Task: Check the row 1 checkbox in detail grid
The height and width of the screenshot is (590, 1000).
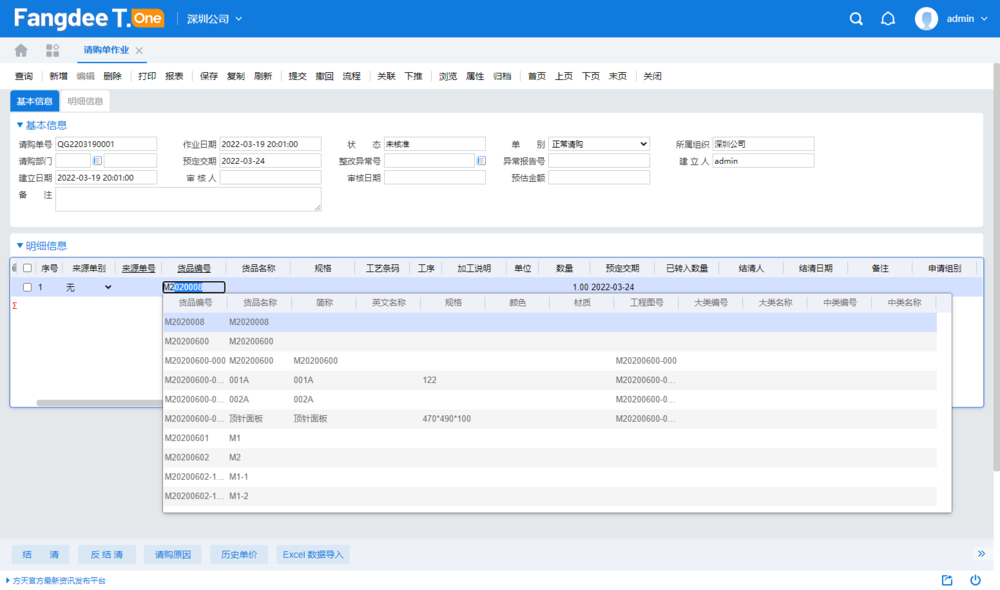Action: click(28, 287)
